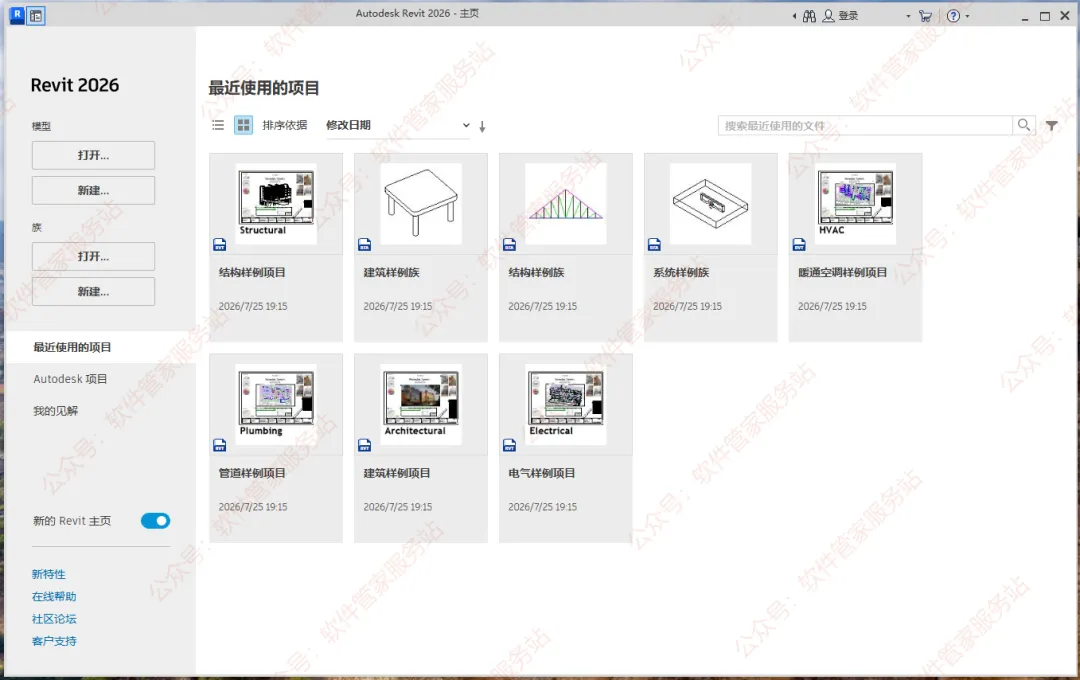
Task: Click RFA file icon on 建筑样例族 card
Action: pos(364,244)
